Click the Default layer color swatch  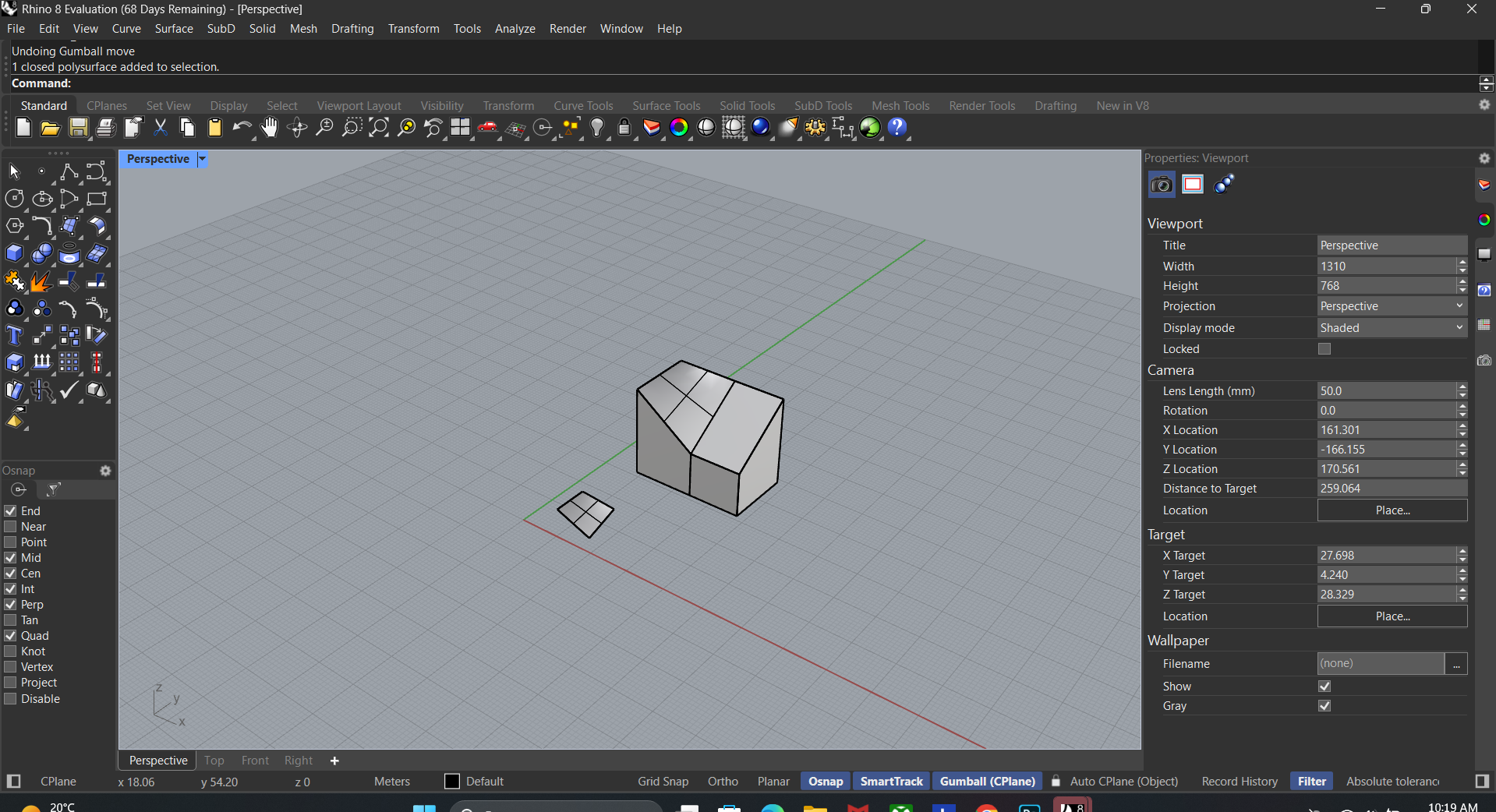[x=452, y=782]
